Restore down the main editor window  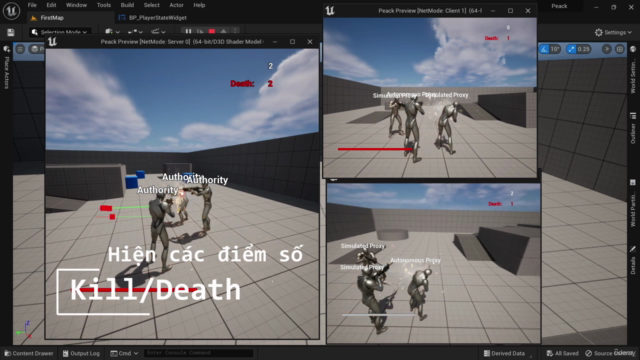(x=613, y=7)
